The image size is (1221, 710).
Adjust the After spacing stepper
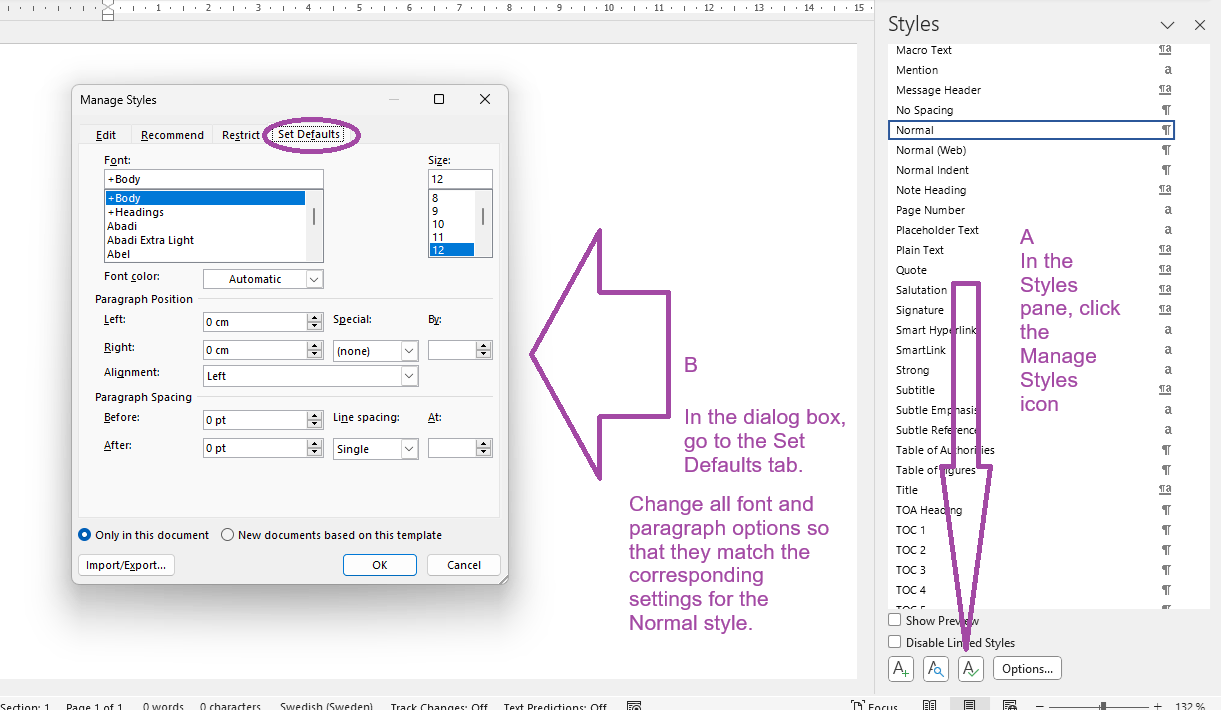tap(314, 448)
